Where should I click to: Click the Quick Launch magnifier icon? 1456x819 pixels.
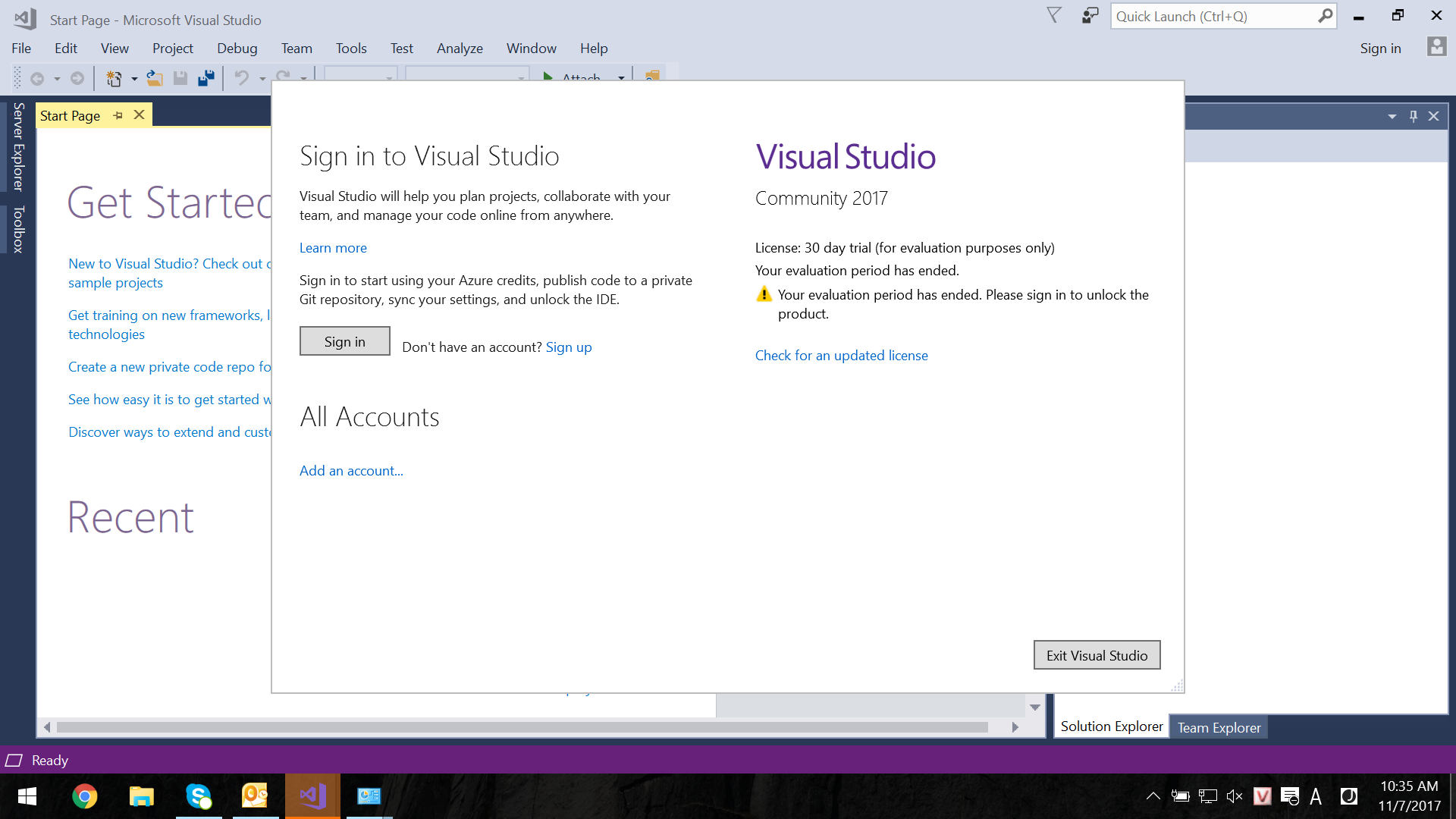pyautogui.click(x=1325, y=16)
